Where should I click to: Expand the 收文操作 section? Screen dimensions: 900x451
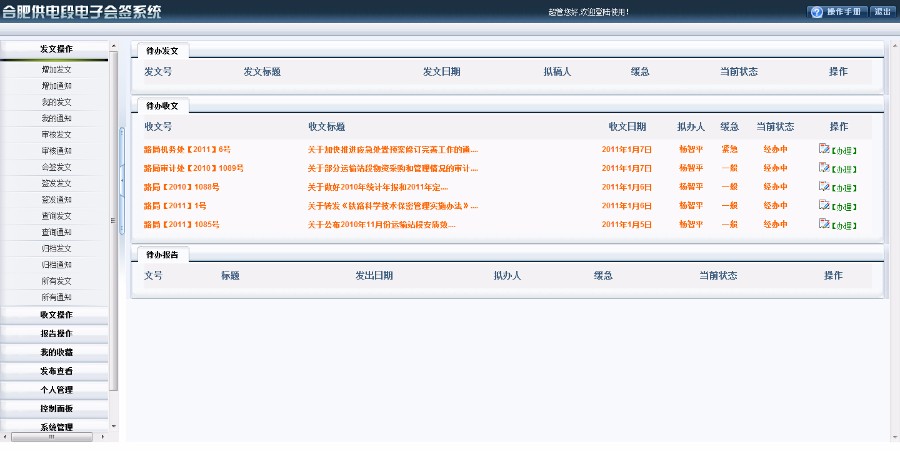pos(54,314)
